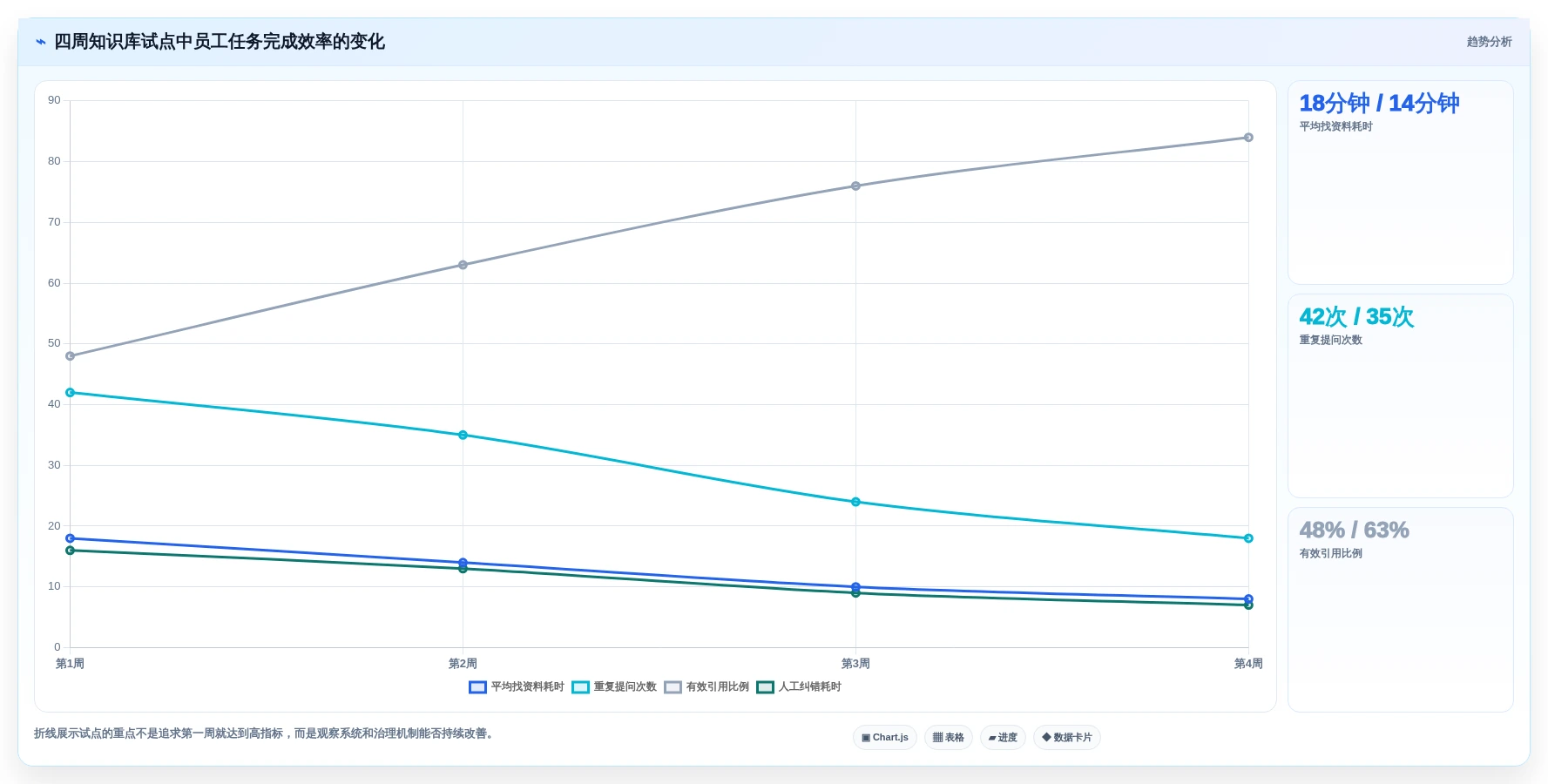This screenshot has width=1548, height=784.
Task: Open the 48% / 63% stat card
Action: pyautogui.click(x=1401, y=610)
